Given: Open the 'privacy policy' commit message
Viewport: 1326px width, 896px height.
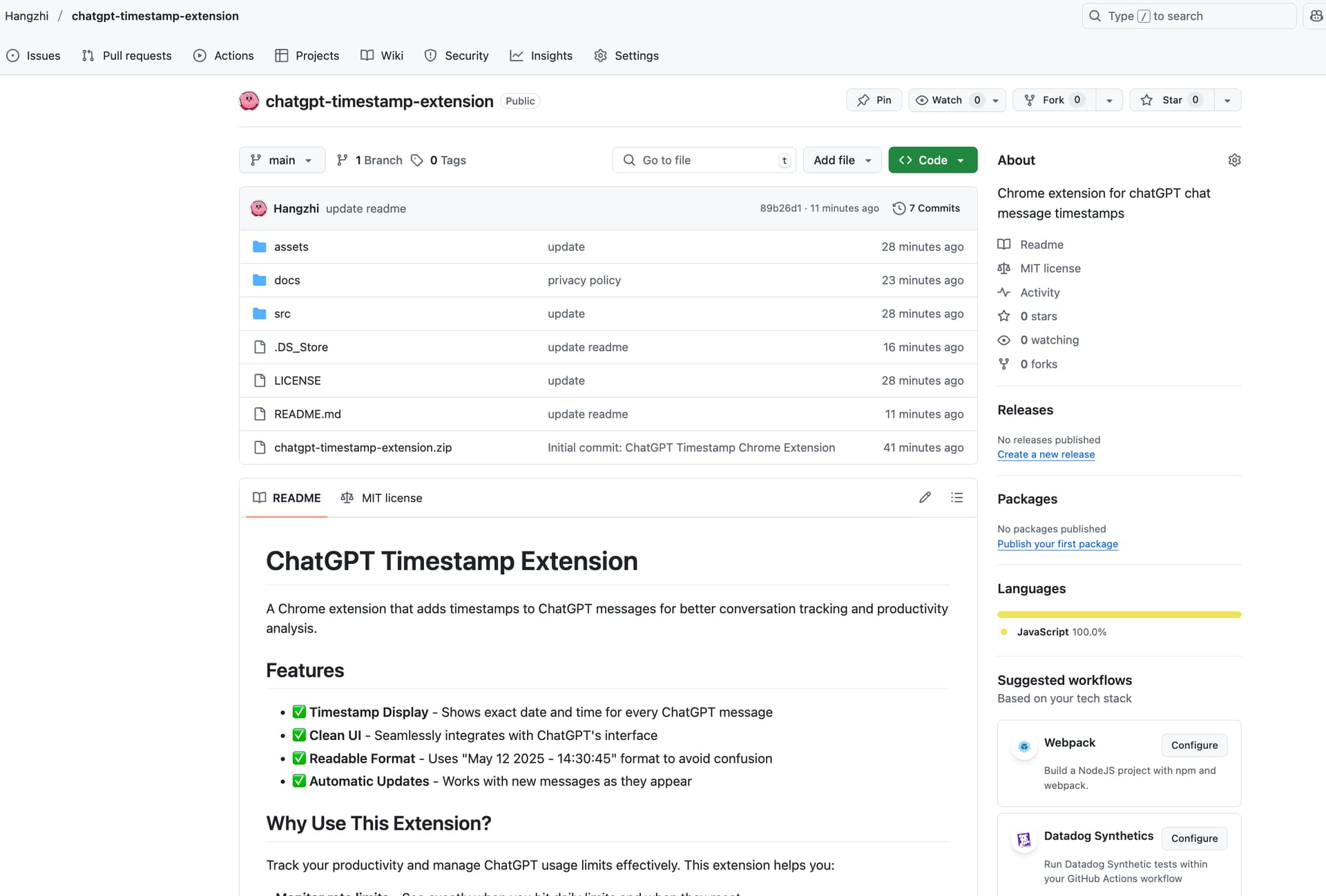Looking at the screenshot, I should pyautogui.click(x=584, y=280).
